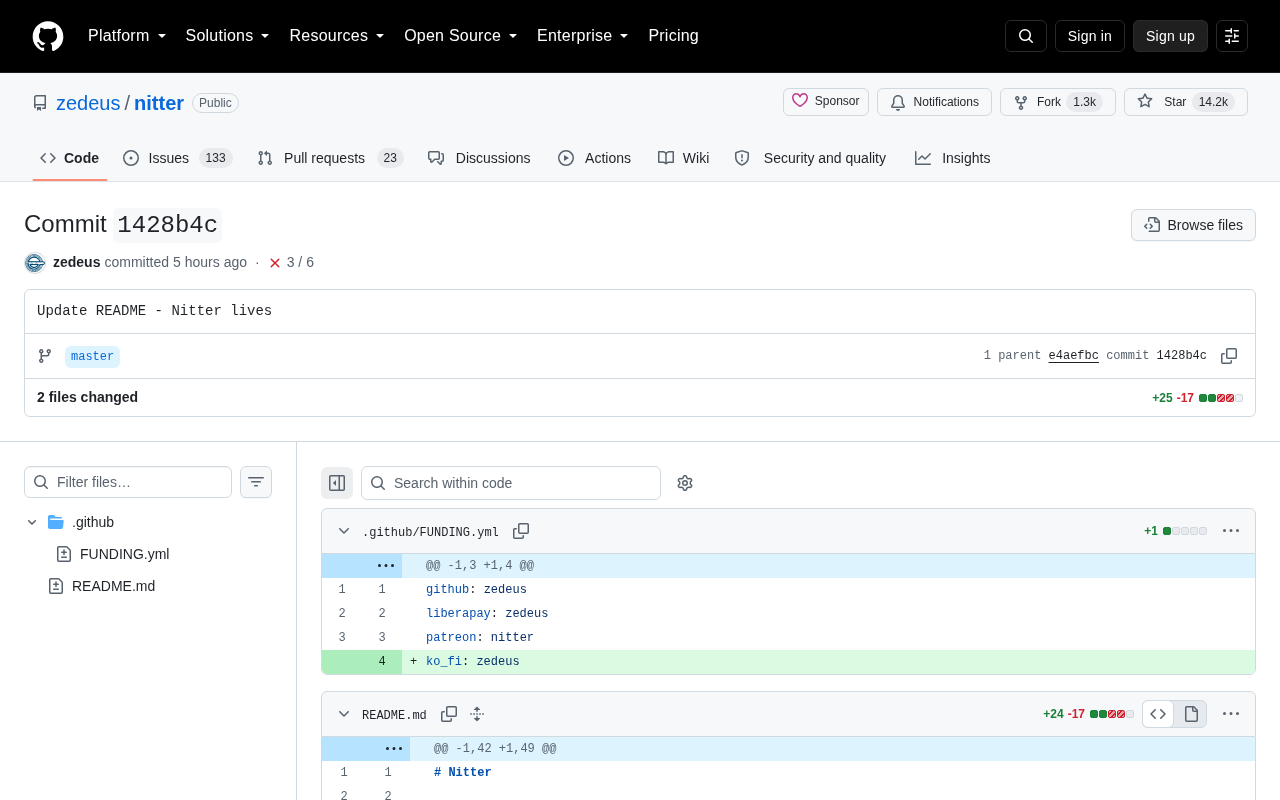Copy the full commit SHA 1428b4c
The image size is (1280, 800).
[x=1229, y=356]
